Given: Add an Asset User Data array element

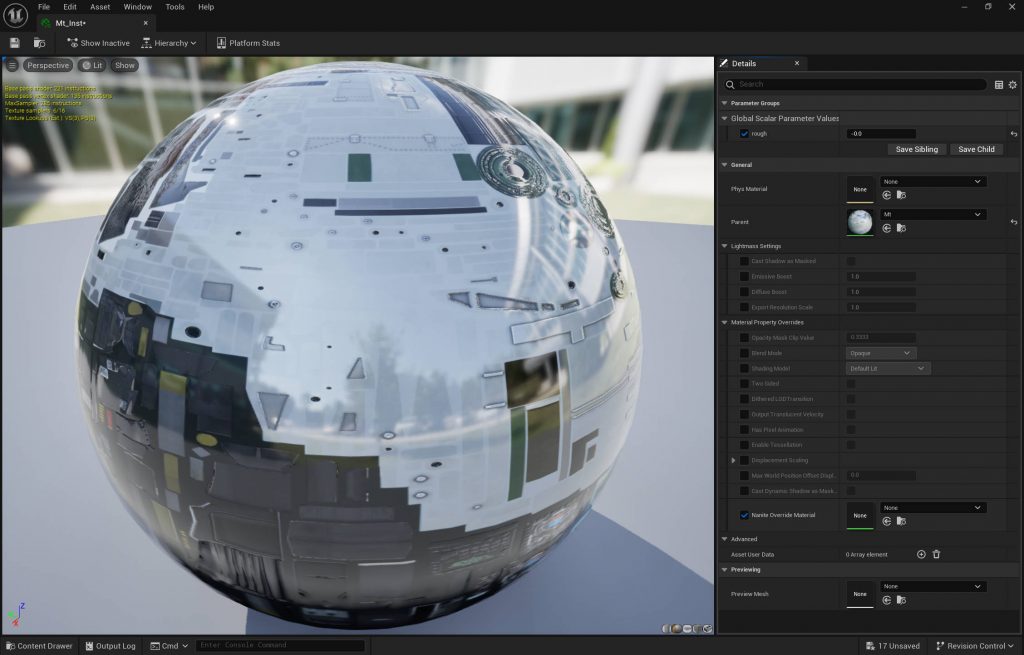Looking at the screenshot, I should click(921, 554).
